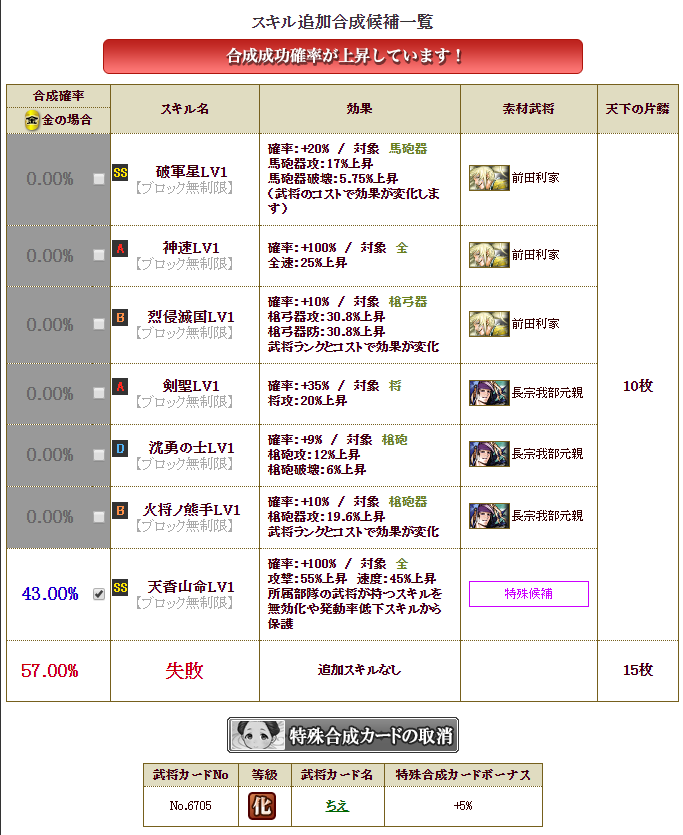Click the B rank icon beside 火将ノ熊手LV1

[120, 511]
